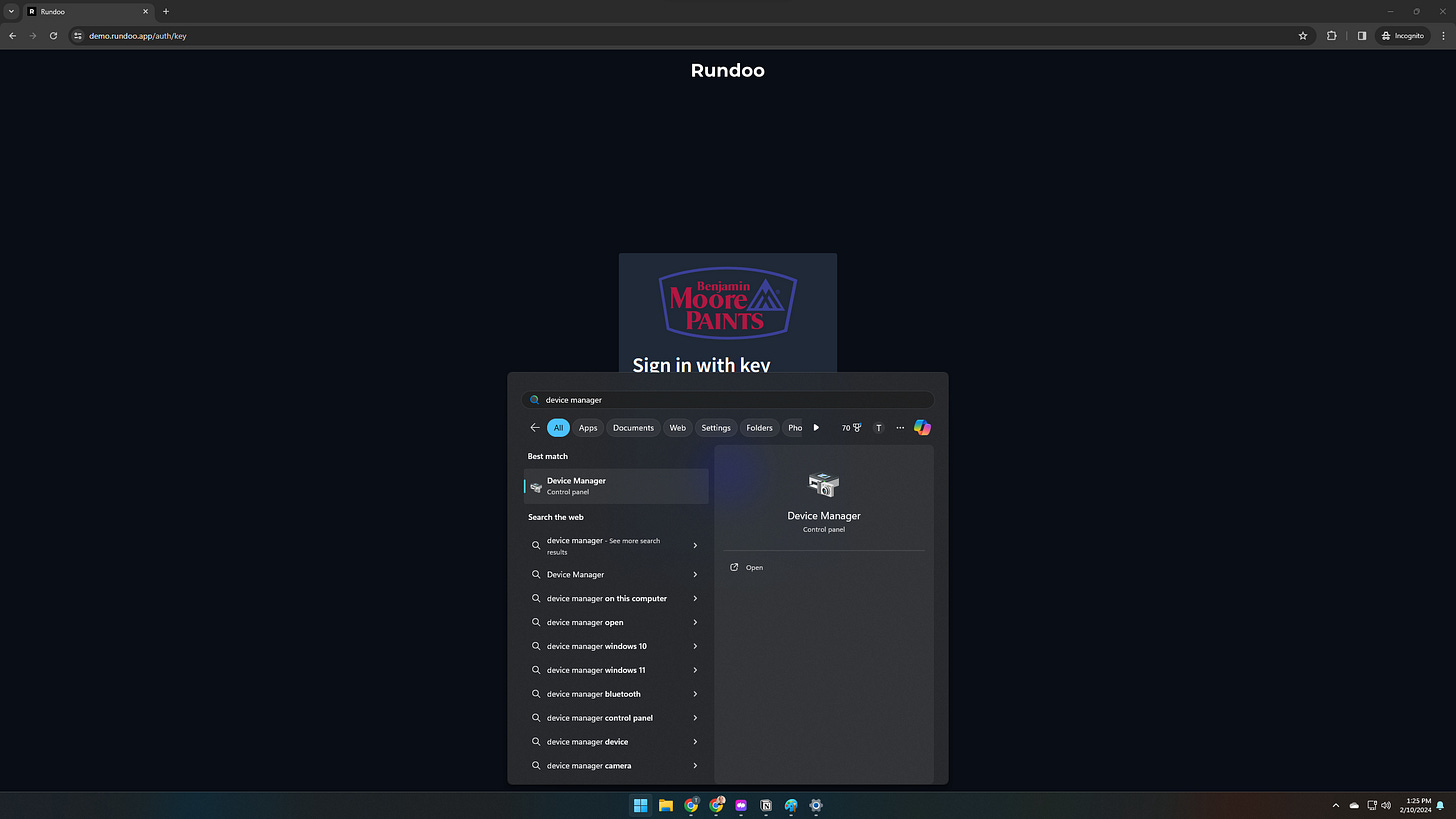
Task: Click the back arrow in search panel
Action: coord(535,428)
